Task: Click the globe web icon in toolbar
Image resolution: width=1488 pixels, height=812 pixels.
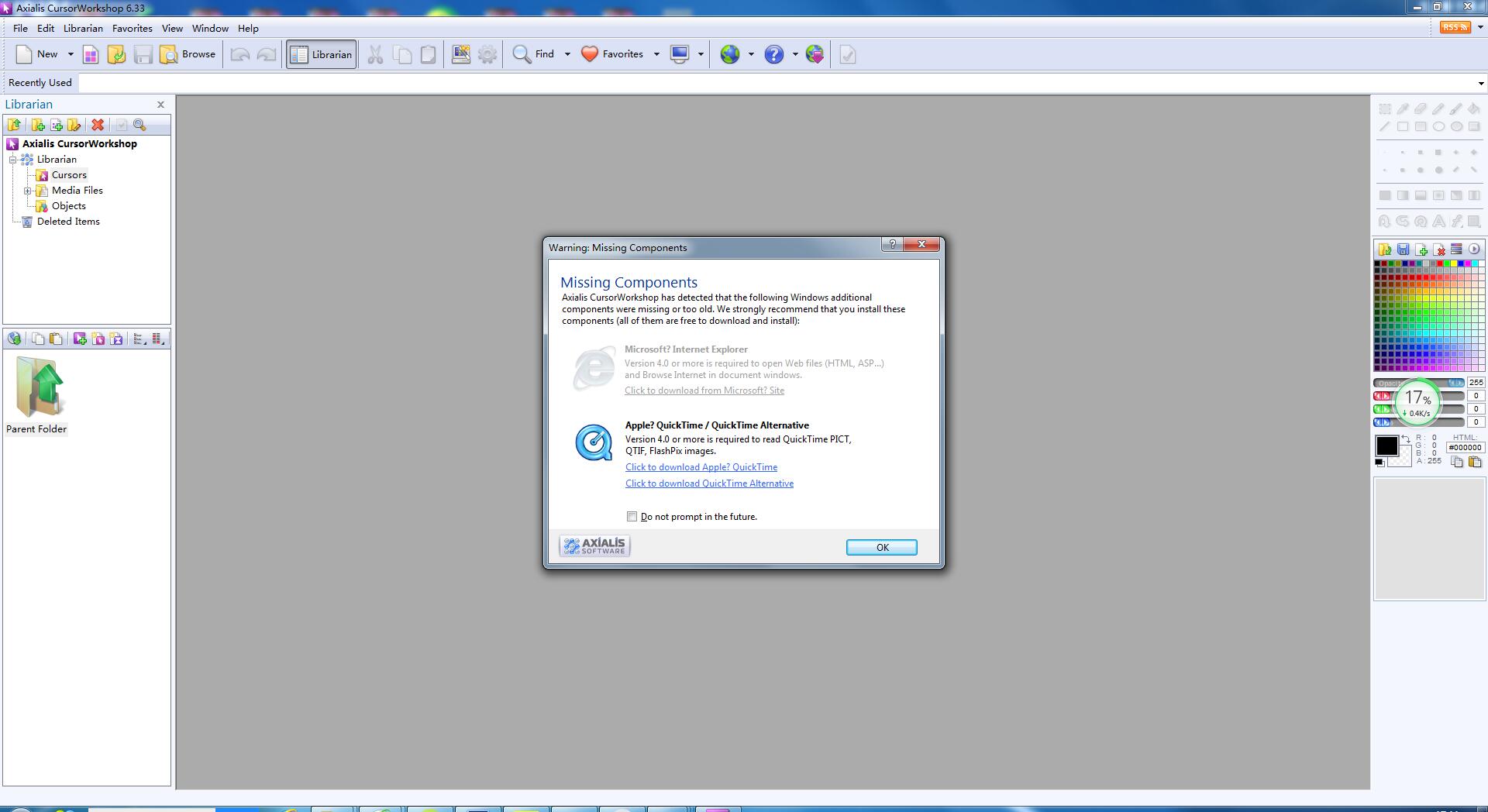Action: (x=730, y=54)
